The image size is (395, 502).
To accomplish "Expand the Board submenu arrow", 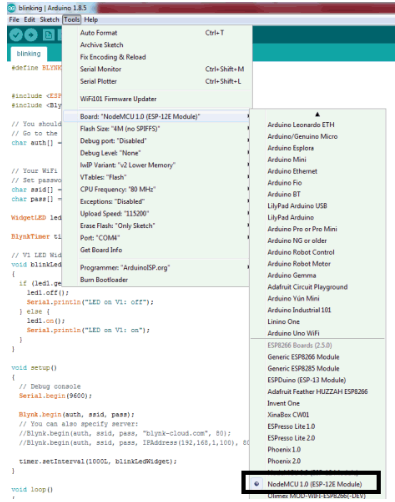I will (x=248, y=116).
